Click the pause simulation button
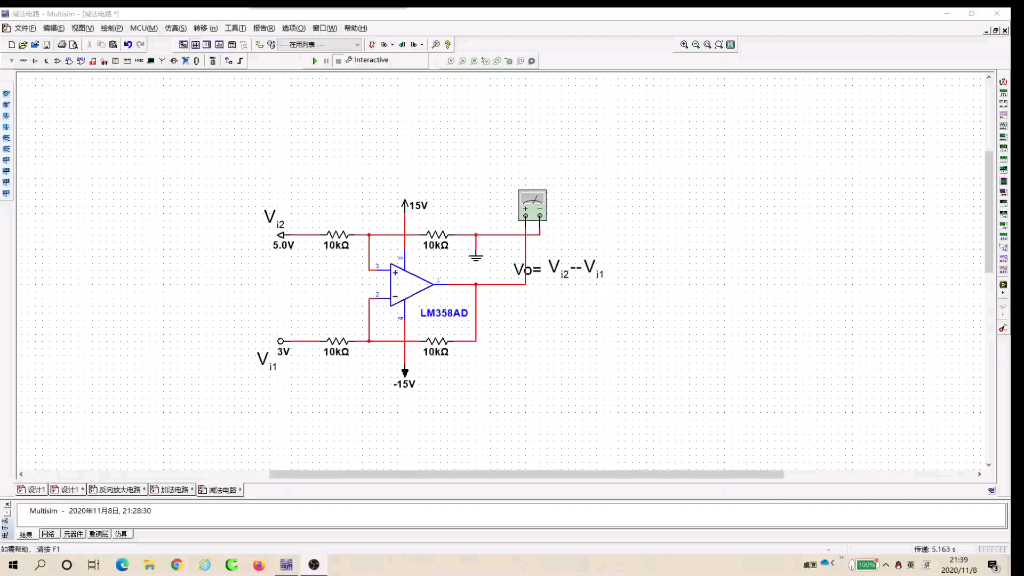 [x=326, y=61]
